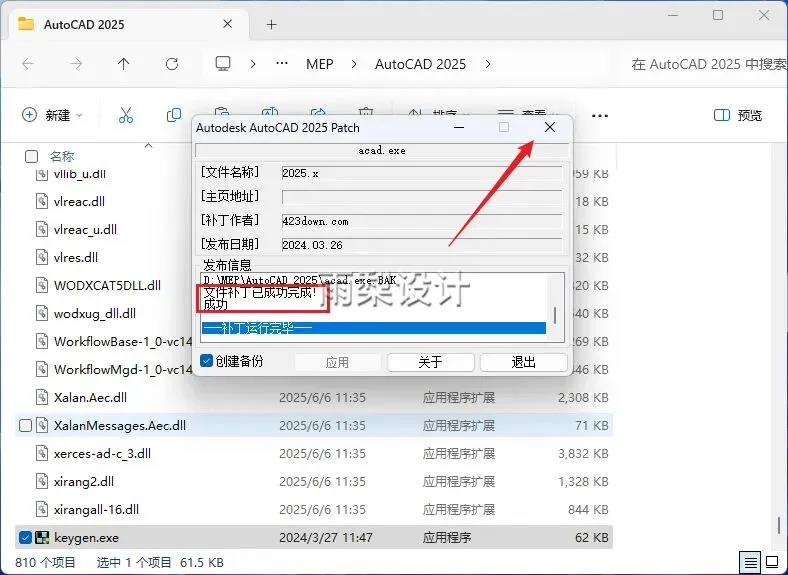Click the xerces-ad-c_3.dll file icon

pos(42,453)
